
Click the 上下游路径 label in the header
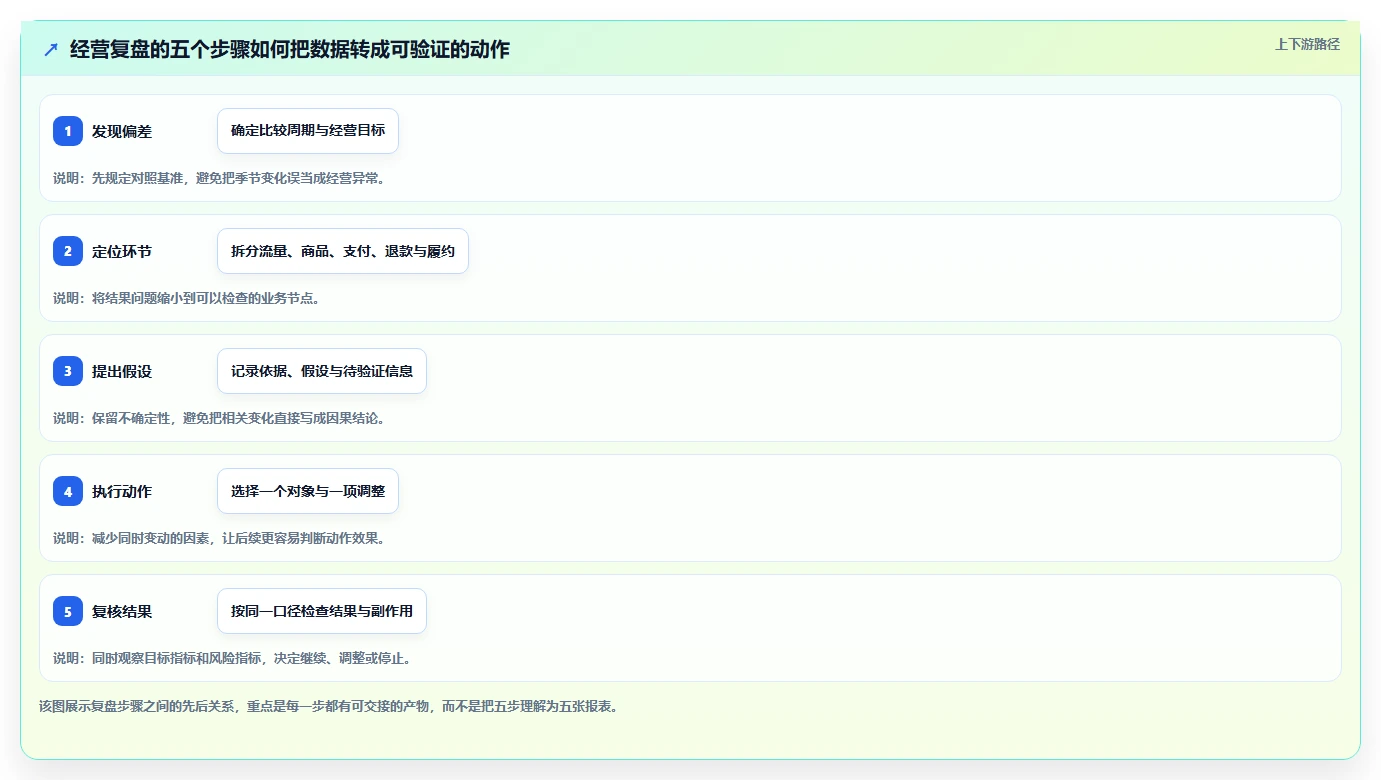coord(1307,44)
